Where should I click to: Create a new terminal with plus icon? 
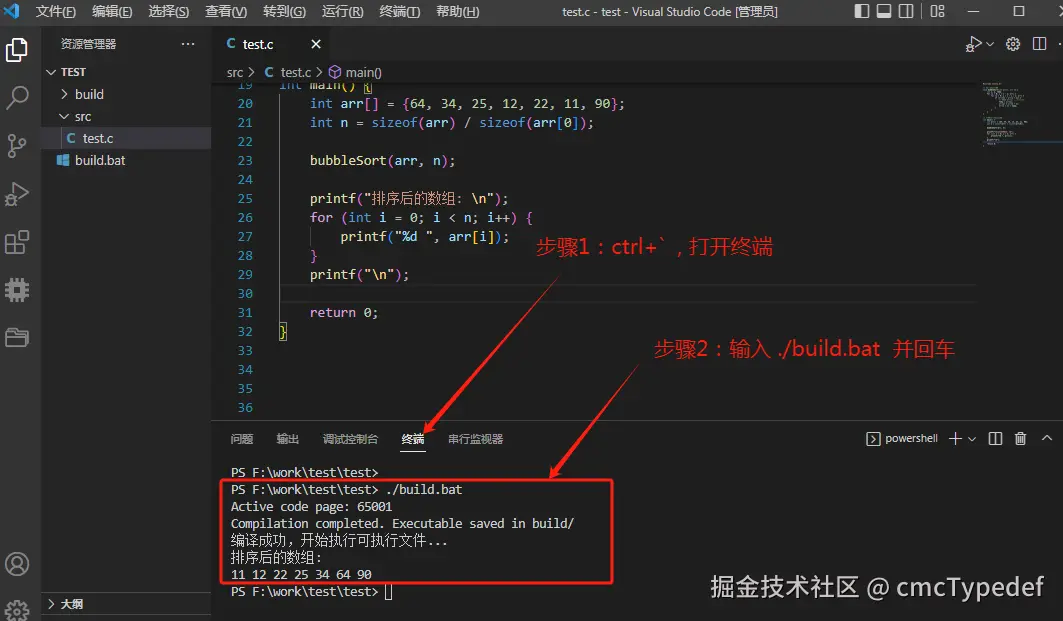(x=954, y=439)
